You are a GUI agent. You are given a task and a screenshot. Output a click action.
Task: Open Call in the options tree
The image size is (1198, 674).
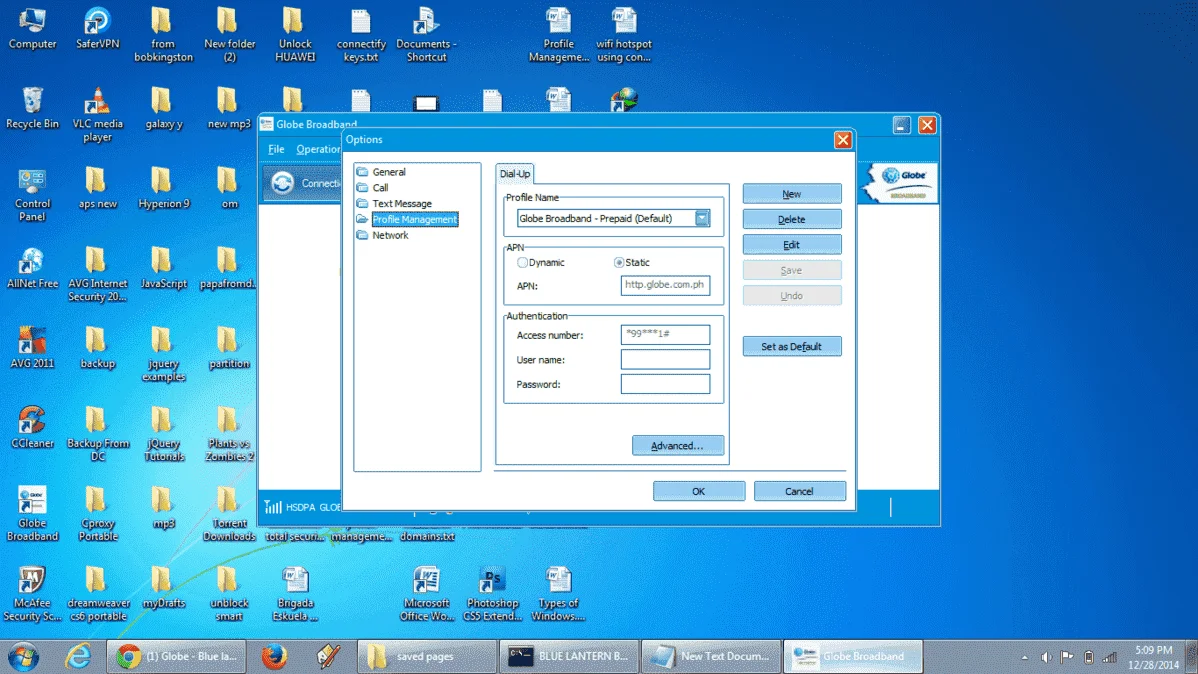coord(380,188)
